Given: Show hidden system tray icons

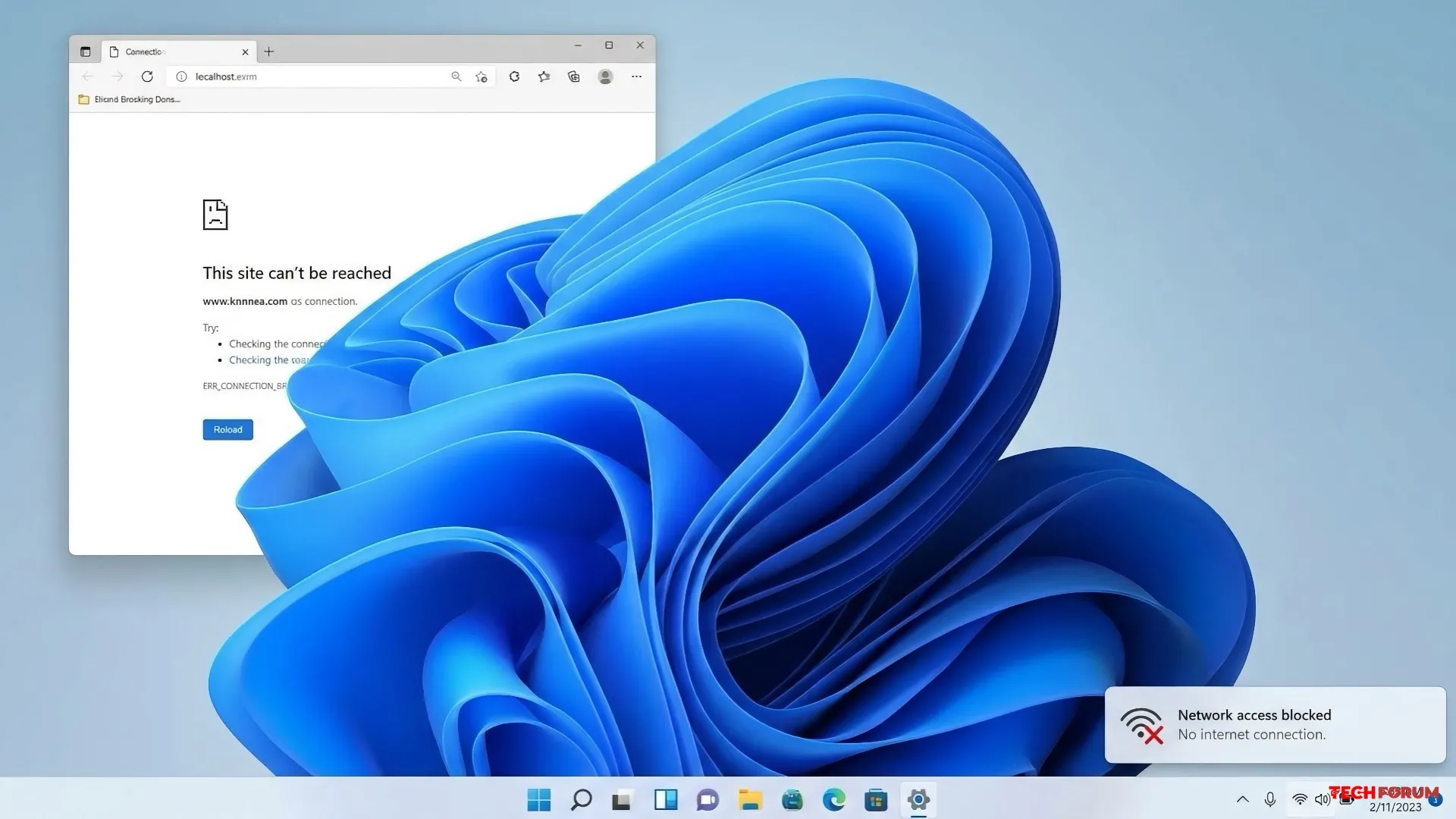Looking at the screenshot, I should [1242, 799].
